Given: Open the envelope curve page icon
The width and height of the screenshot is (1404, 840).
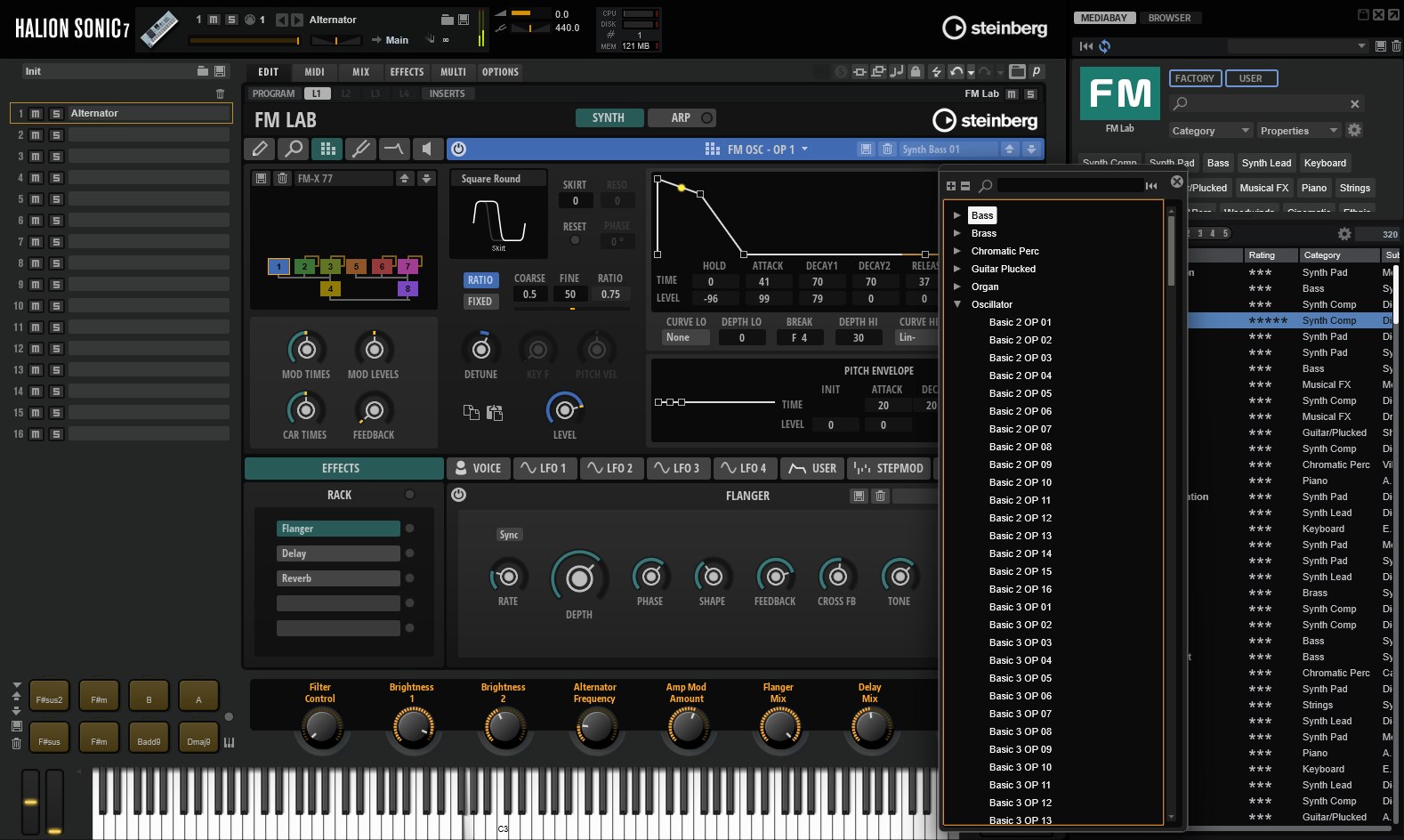Looking at the screenshot, I should pyautogui.click(x=394, y=149).
